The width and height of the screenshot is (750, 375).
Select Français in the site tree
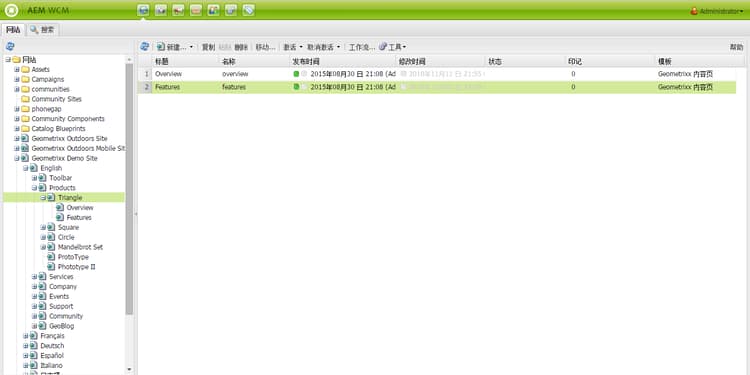pos(52,336)
